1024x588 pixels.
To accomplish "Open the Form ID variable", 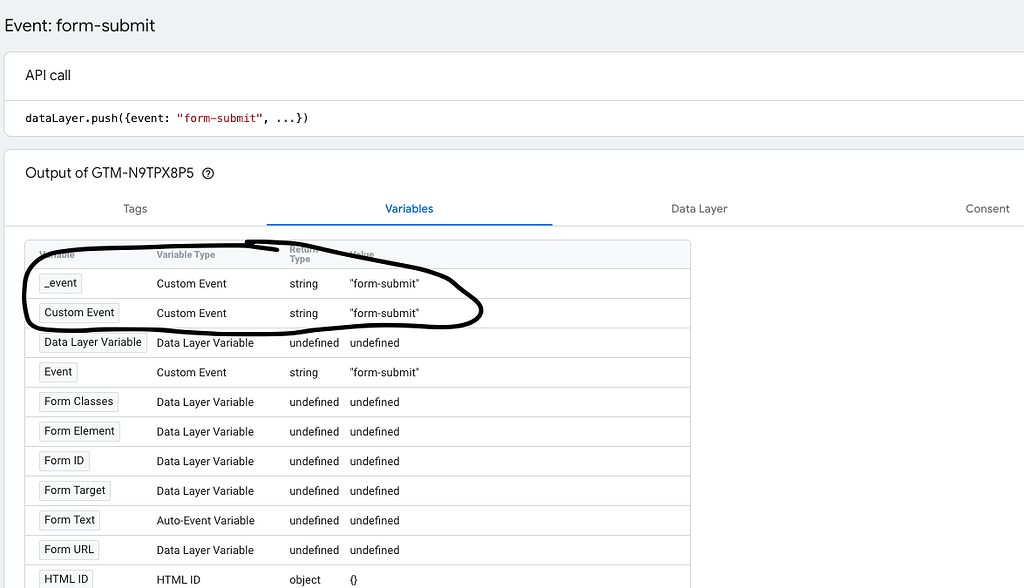I will [x=63, y=460].
